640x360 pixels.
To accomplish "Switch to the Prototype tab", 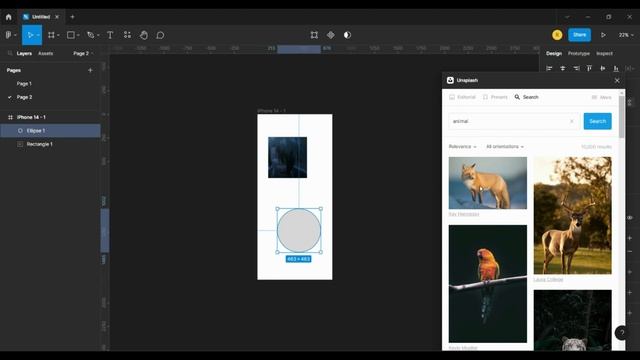I will point(579,53).
